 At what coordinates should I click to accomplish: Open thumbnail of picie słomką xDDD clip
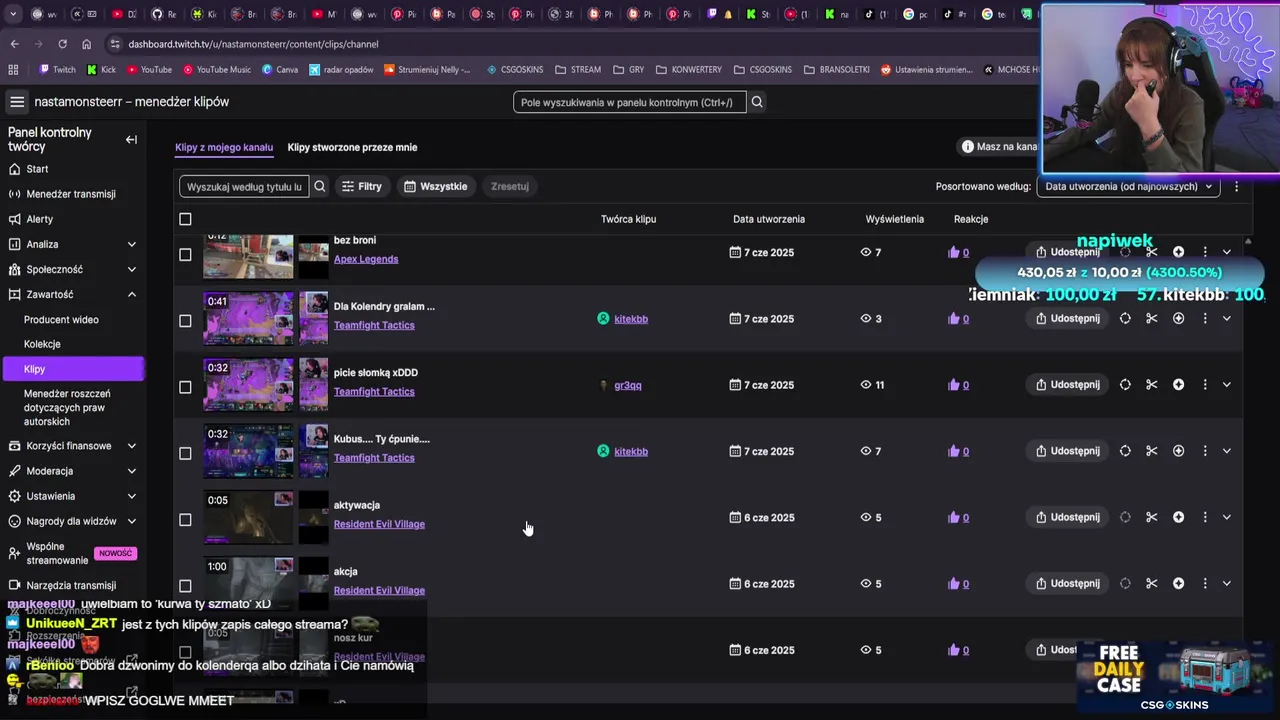point(249,385)
